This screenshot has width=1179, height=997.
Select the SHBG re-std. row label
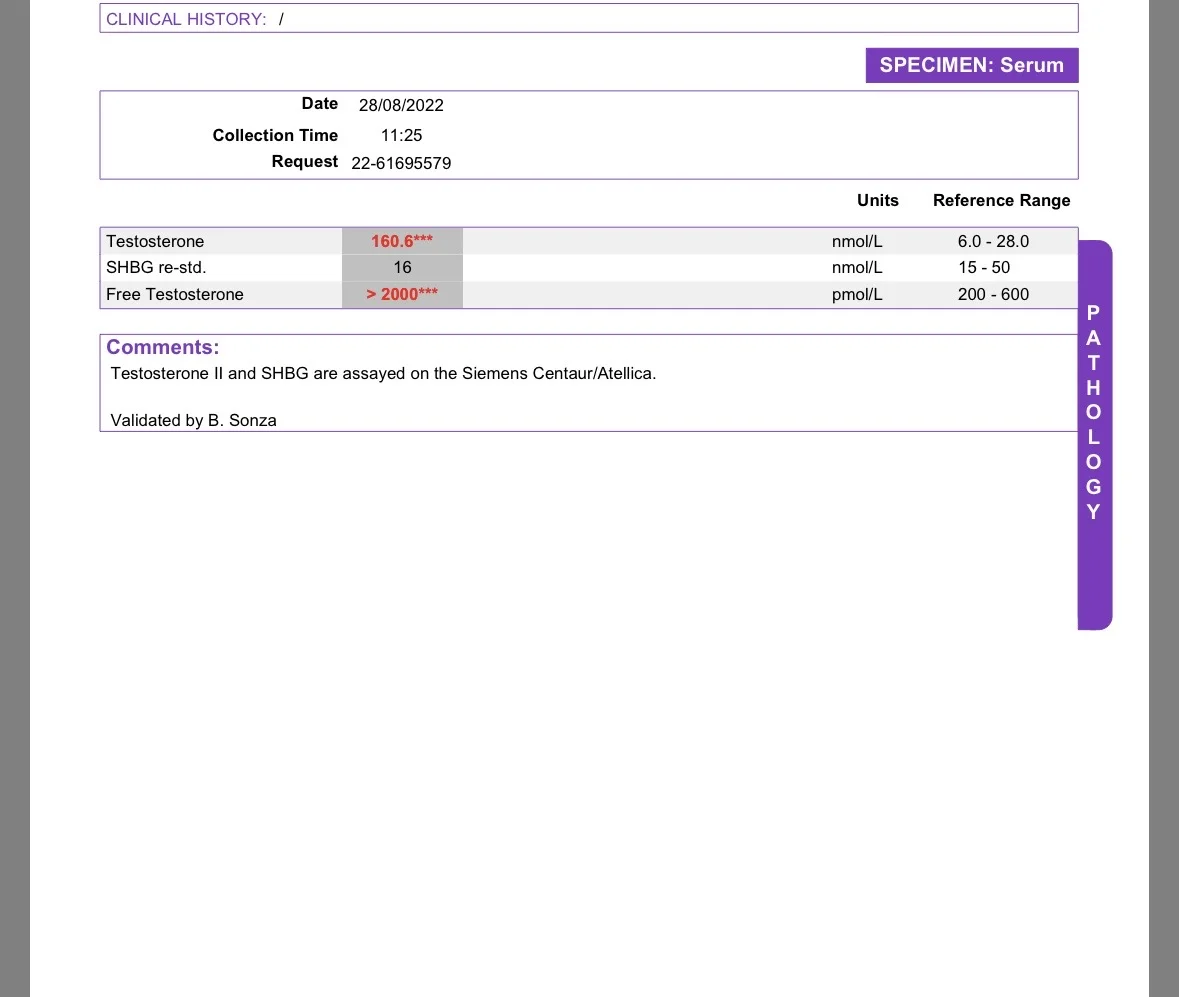[156, 268]
